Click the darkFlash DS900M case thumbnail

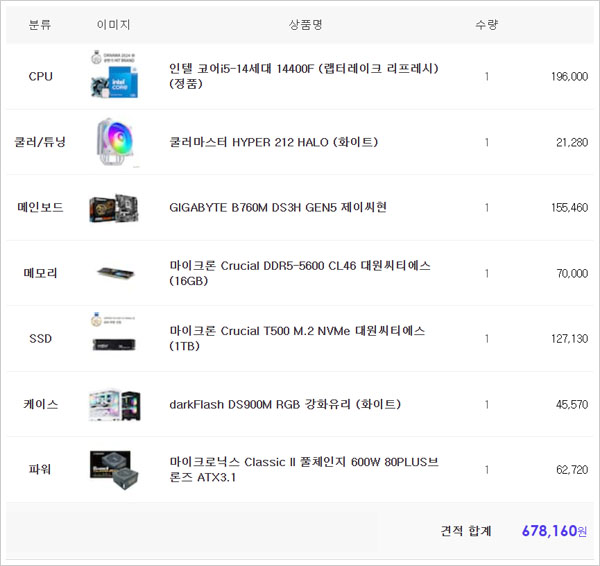pyautogui.click(x=114, y=405)
